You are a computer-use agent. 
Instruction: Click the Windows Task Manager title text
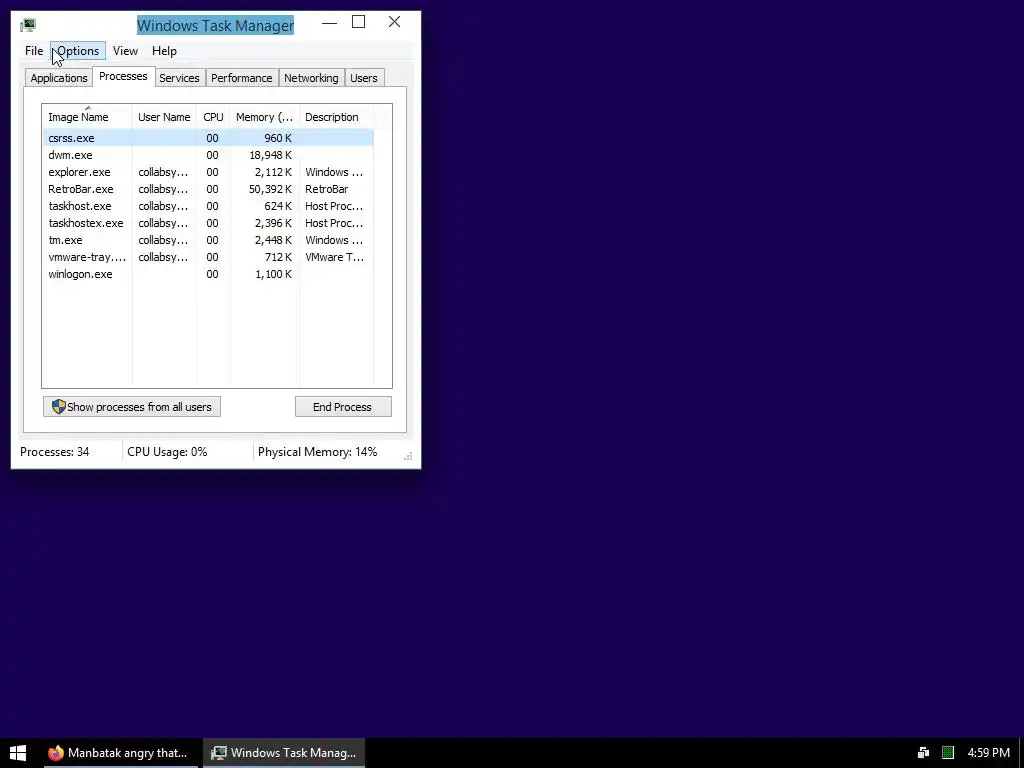coord(216,25)
